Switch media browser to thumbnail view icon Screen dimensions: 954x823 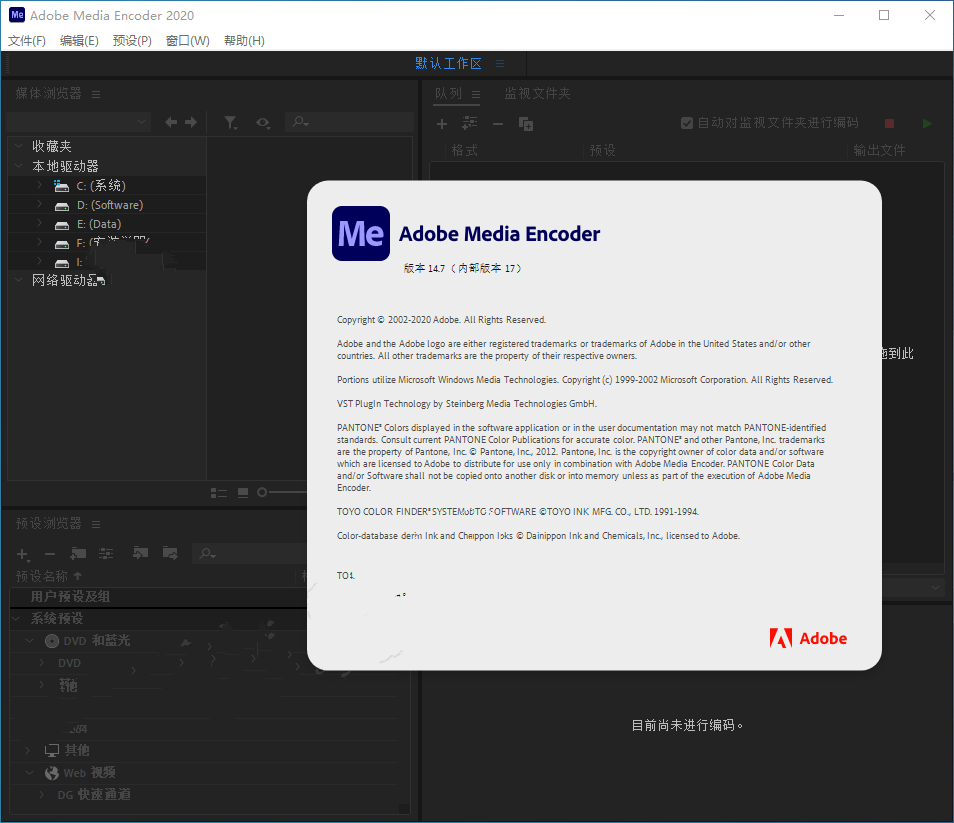(243, 493)
